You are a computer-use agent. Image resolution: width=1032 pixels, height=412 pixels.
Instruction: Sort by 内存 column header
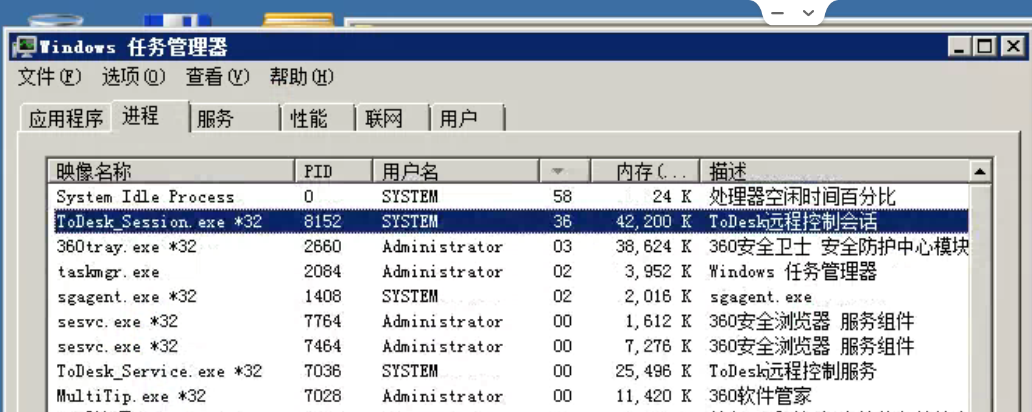645,172
